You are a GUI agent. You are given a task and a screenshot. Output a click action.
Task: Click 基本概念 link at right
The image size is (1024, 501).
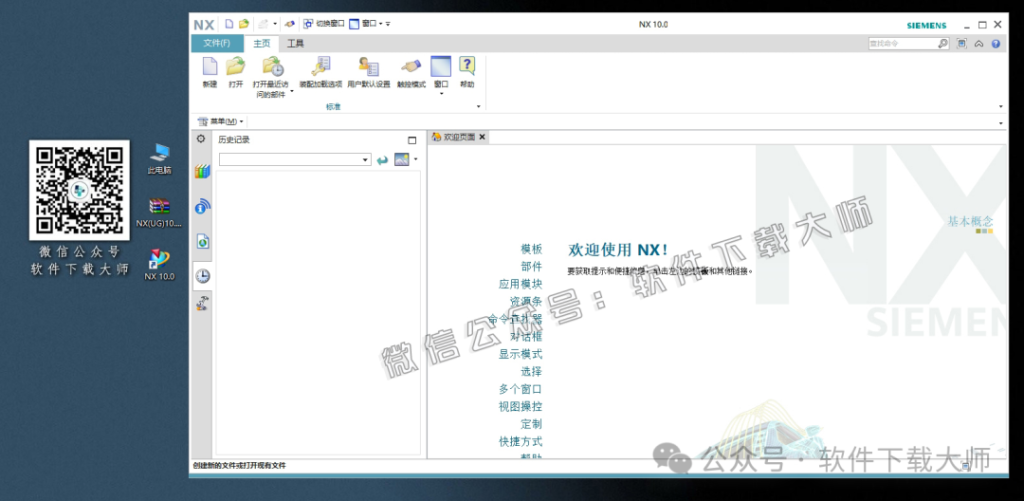tap(970, 221)
